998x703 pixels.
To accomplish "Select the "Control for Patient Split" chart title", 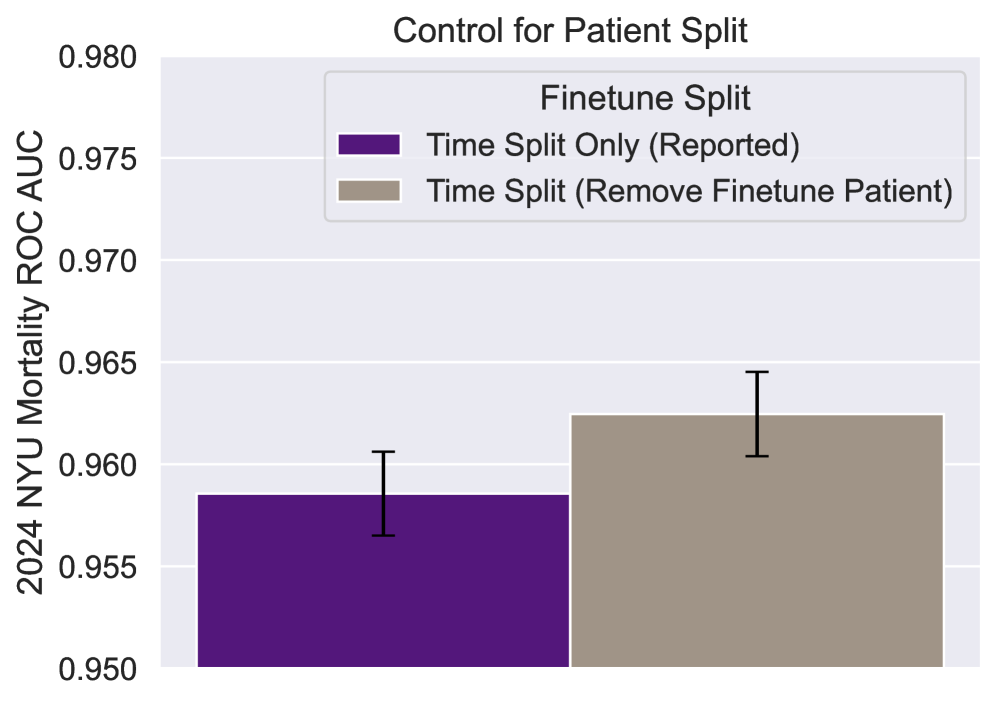I will point(570,30).
